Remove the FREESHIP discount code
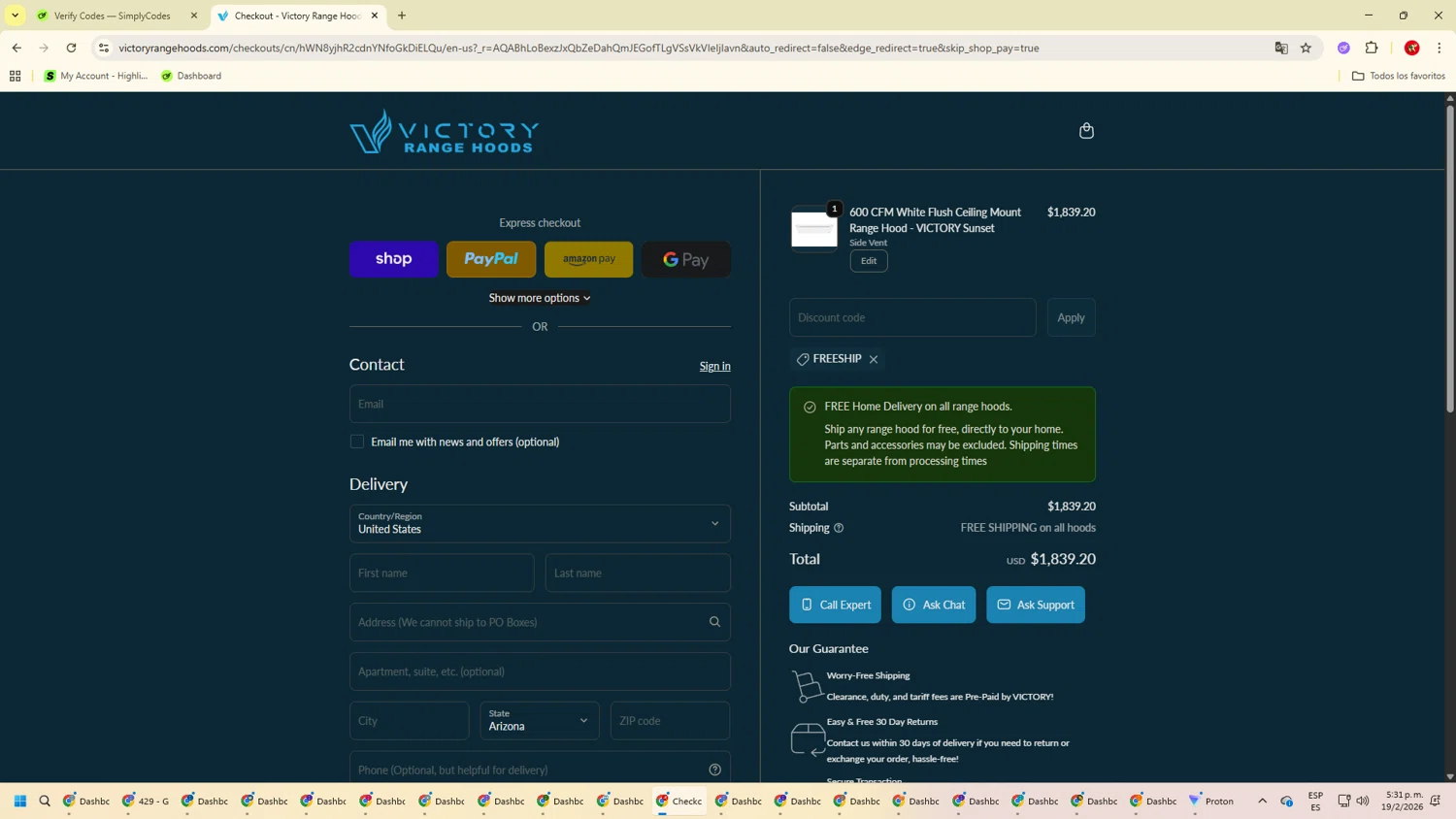 [x=874, y=359]
